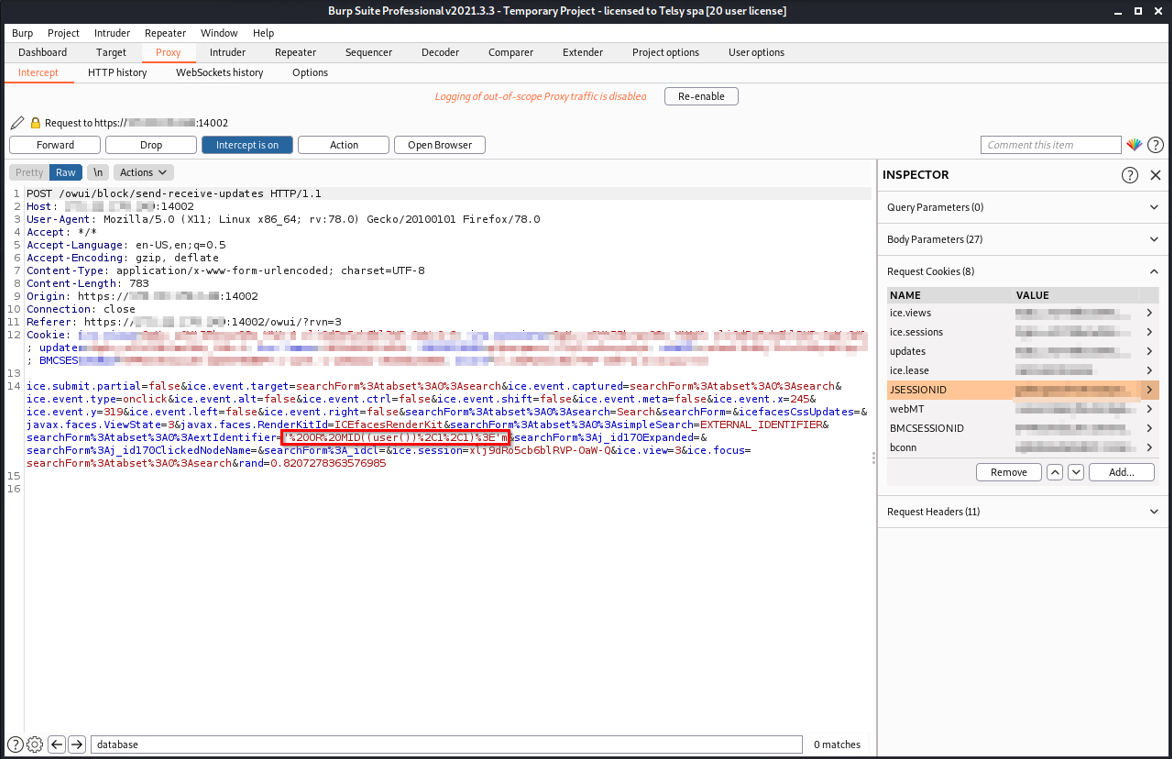Switch to the Sequencer tab
Screen dimensions: 1172x759
pos(368,52)
